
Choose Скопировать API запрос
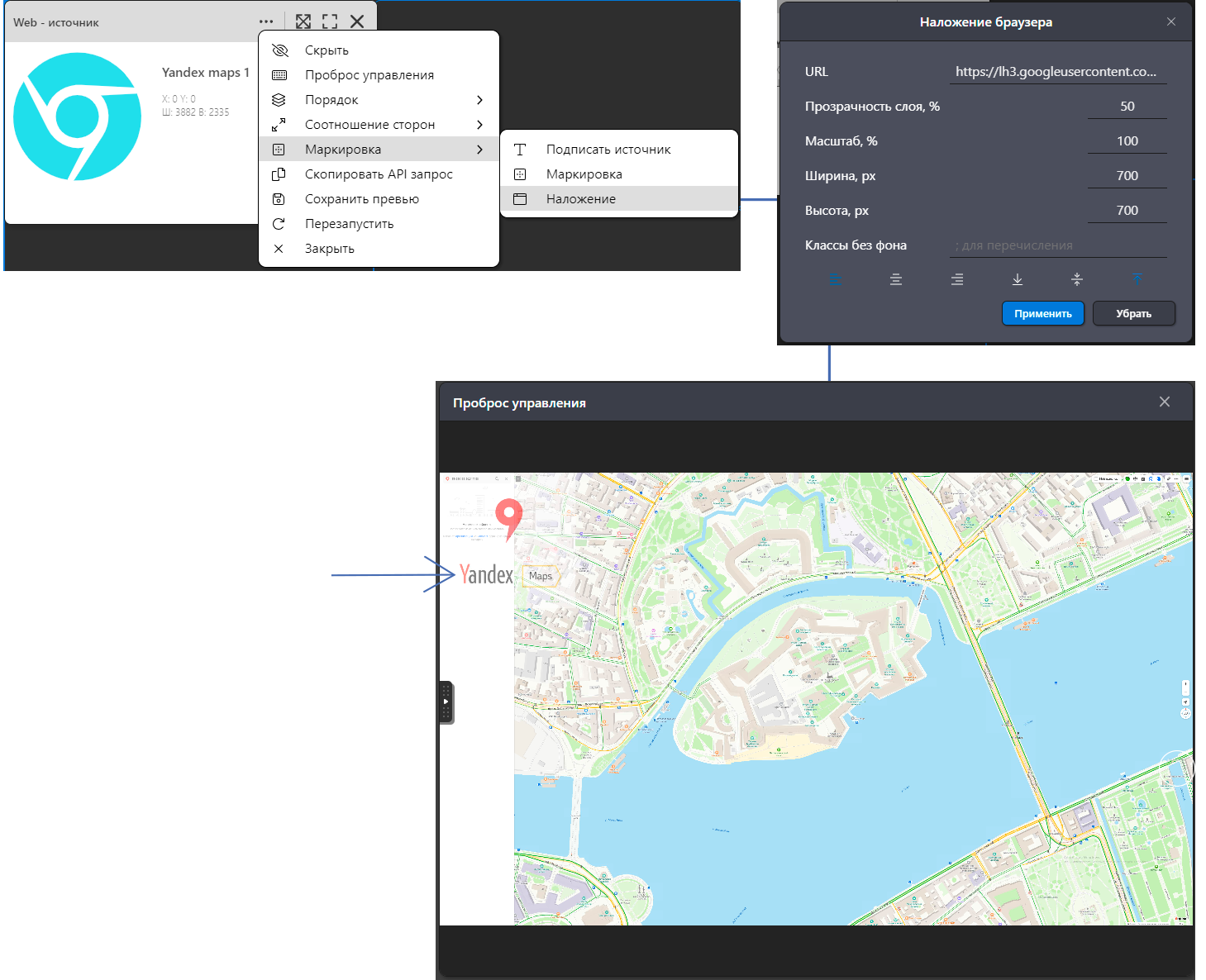(379, 174)
